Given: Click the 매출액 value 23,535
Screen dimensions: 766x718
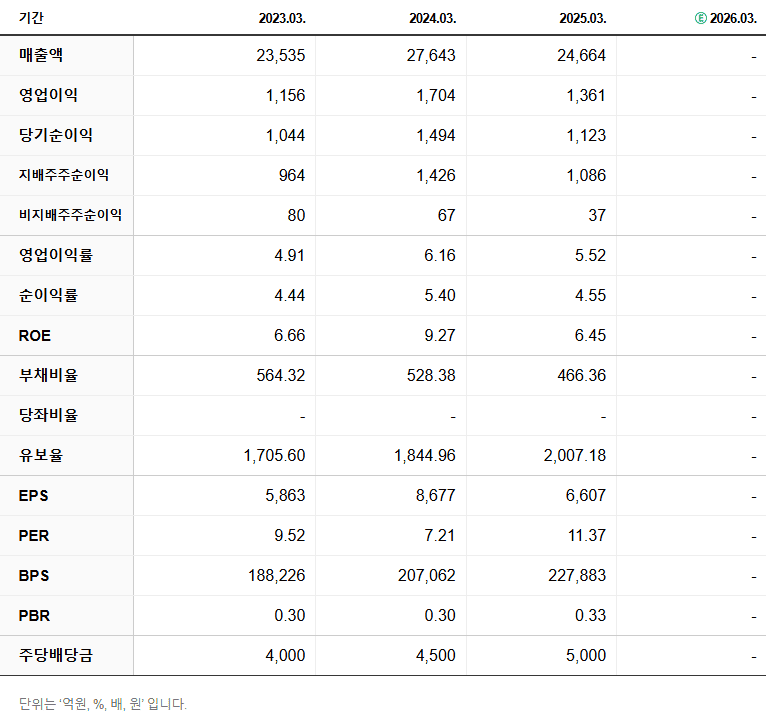Looking at the screenshot, I should click(281, 56).
